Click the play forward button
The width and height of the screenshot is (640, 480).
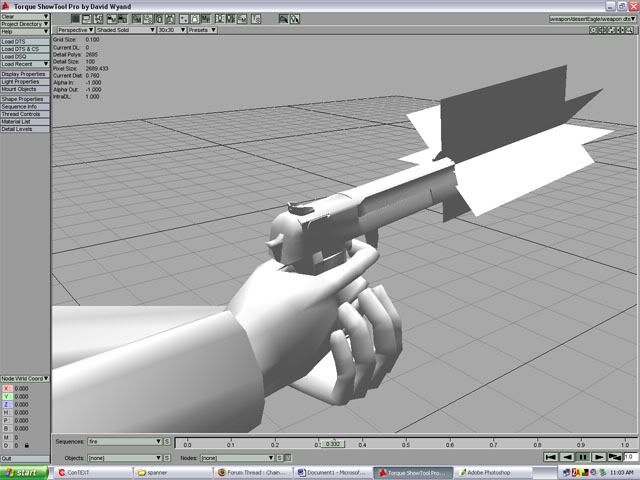point(598,457)
